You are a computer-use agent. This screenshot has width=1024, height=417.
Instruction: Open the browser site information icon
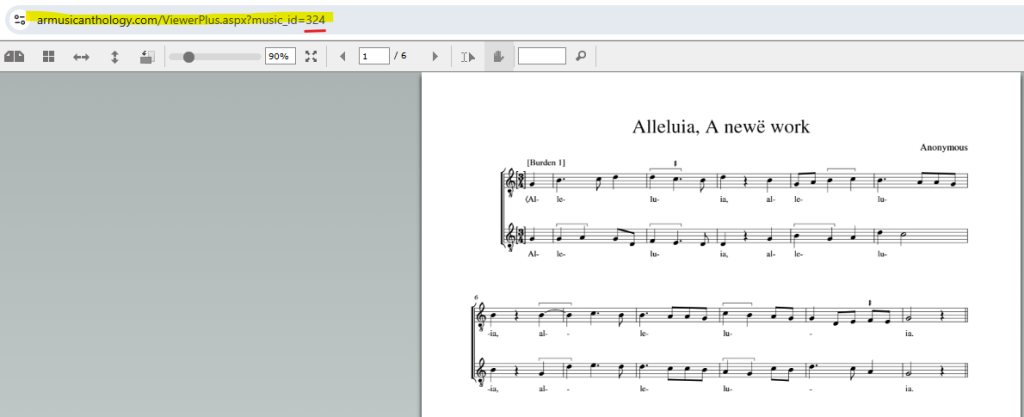(x=20, y=20)
